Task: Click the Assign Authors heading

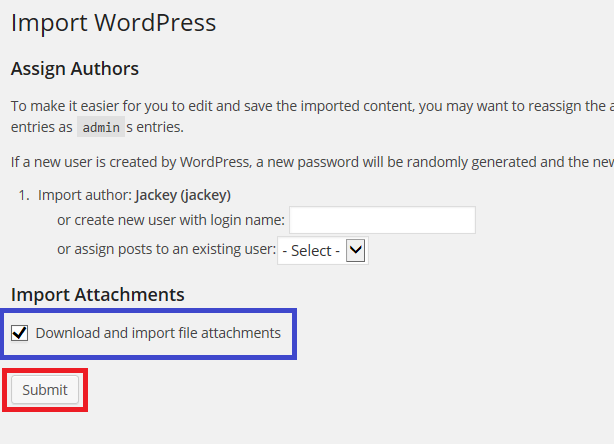Action: tap(75, 69)
